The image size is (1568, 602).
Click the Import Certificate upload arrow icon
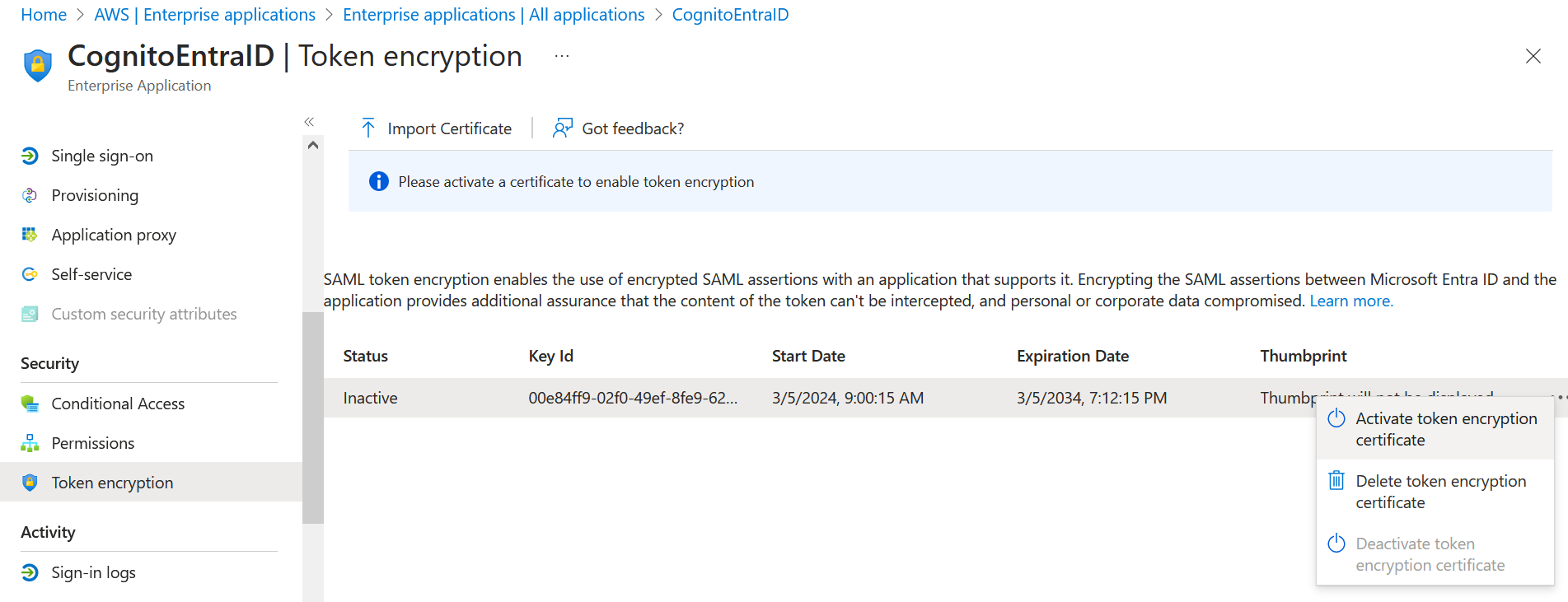point(368,128)
